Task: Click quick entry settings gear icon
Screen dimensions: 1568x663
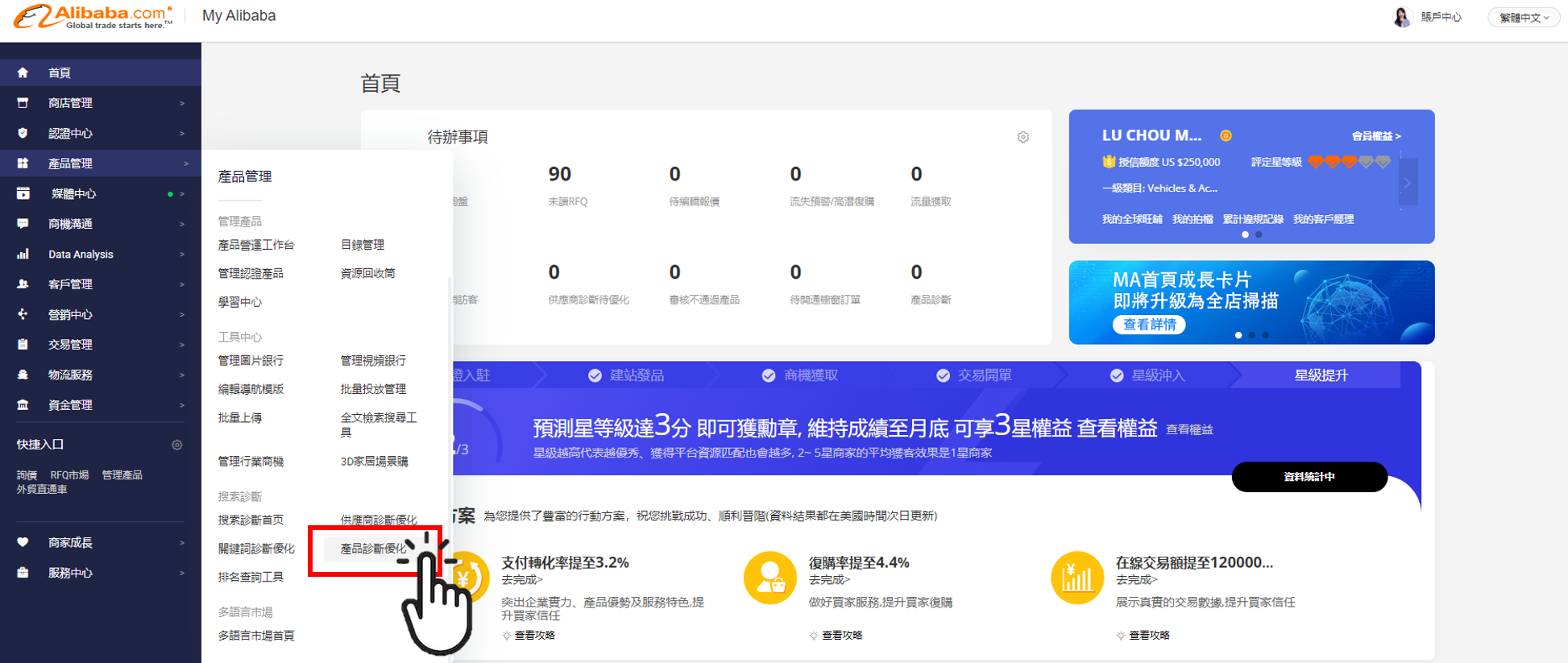Action: point(177,445)
